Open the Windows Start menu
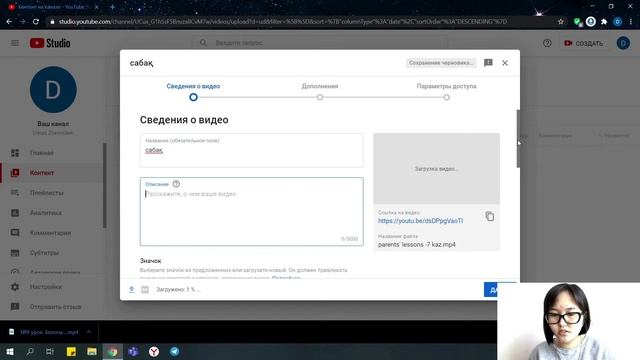The image size is (640, 360). (10, 351)
